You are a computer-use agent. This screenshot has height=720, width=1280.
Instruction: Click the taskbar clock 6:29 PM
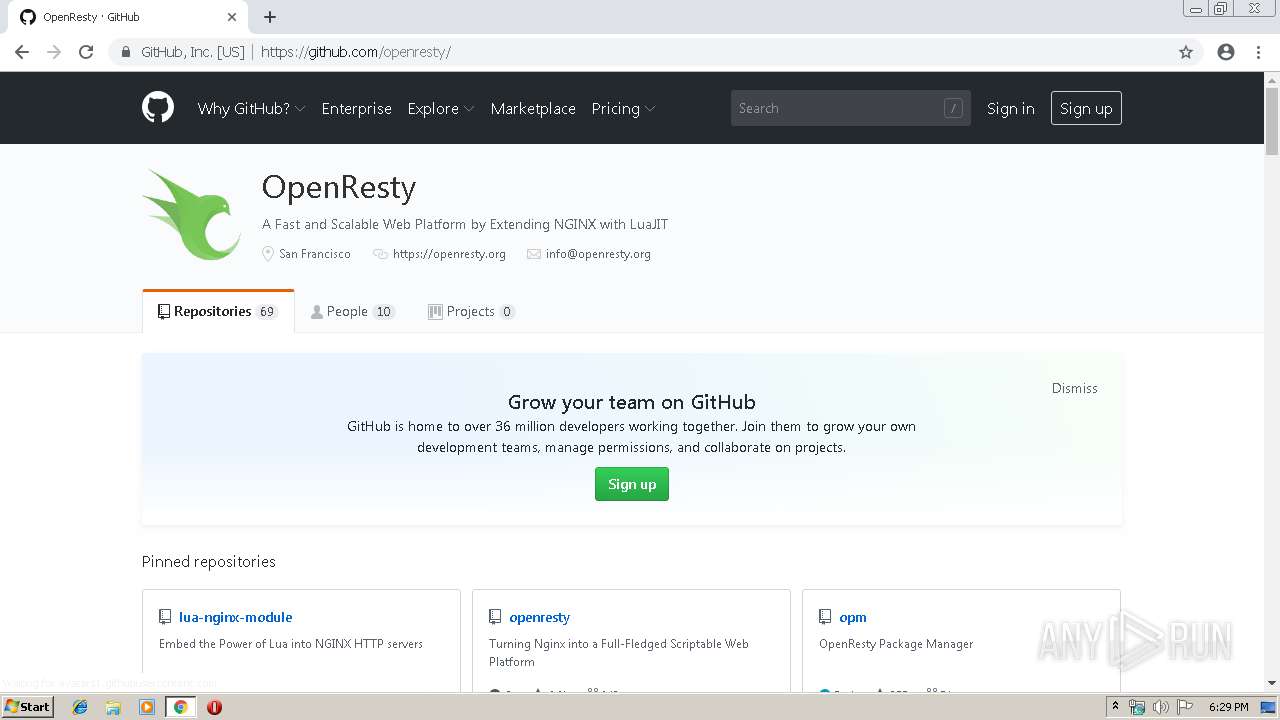tap(1228, 707)
